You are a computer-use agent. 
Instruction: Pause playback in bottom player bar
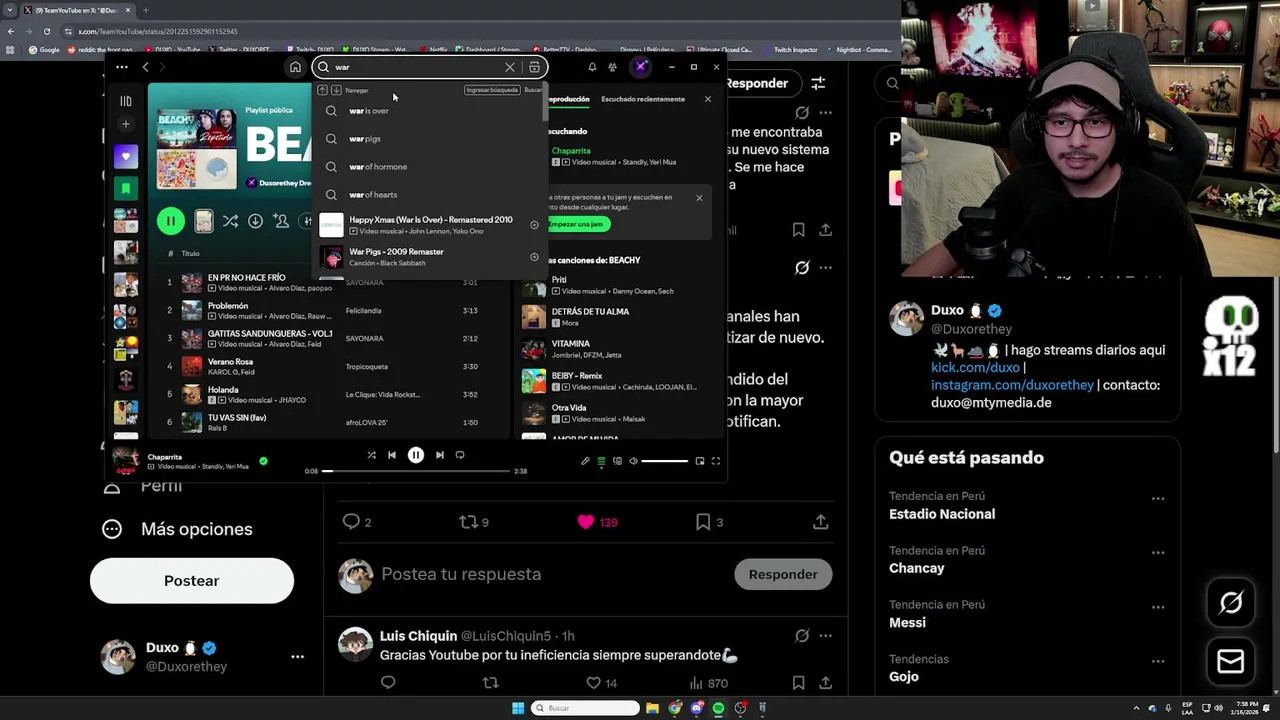pos(416,455)
